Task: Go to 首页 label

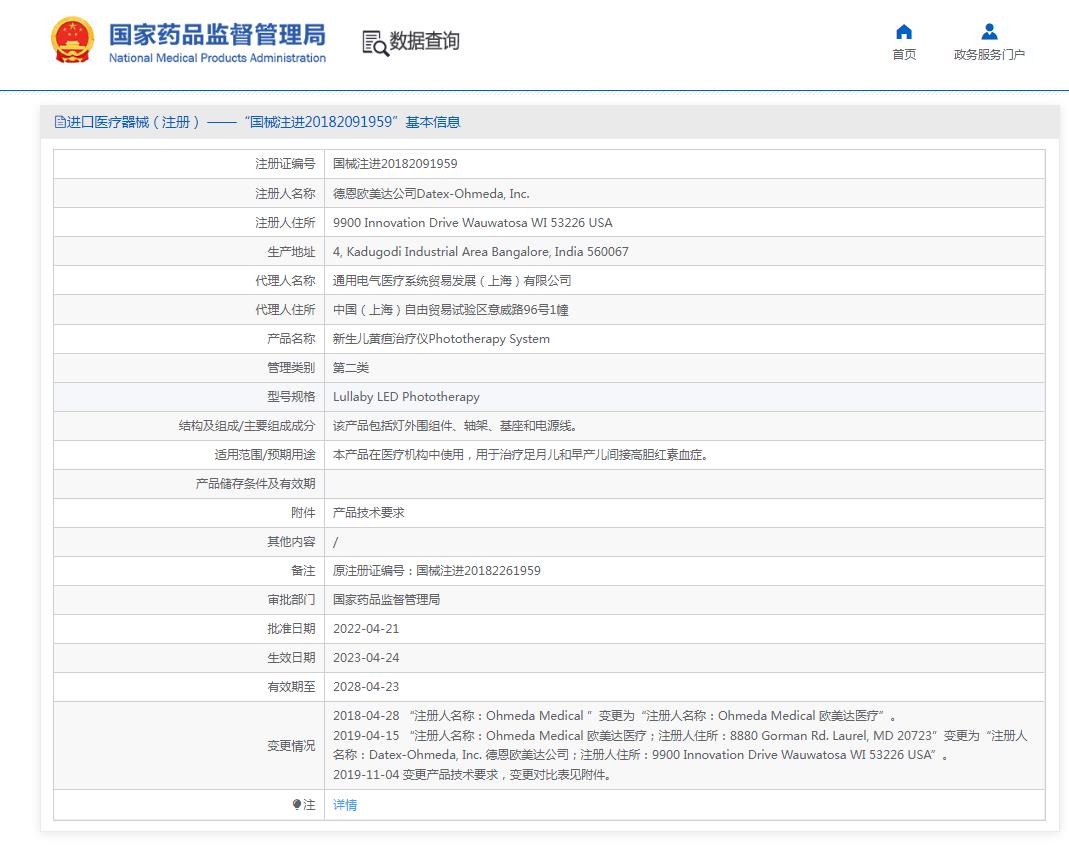Action: click(x=904, y=55)
